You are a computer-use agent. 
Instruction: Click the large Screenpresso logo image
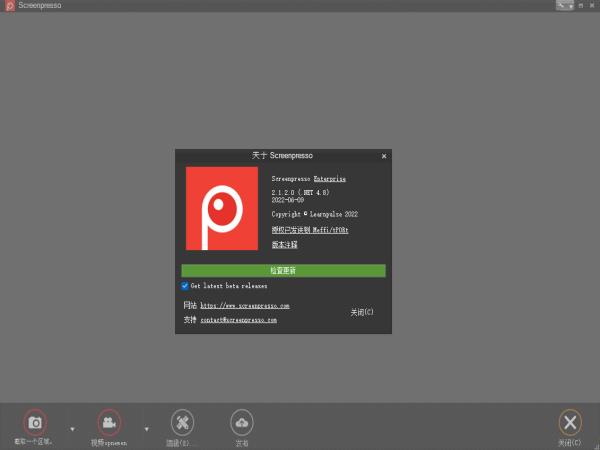pos(222,208)
